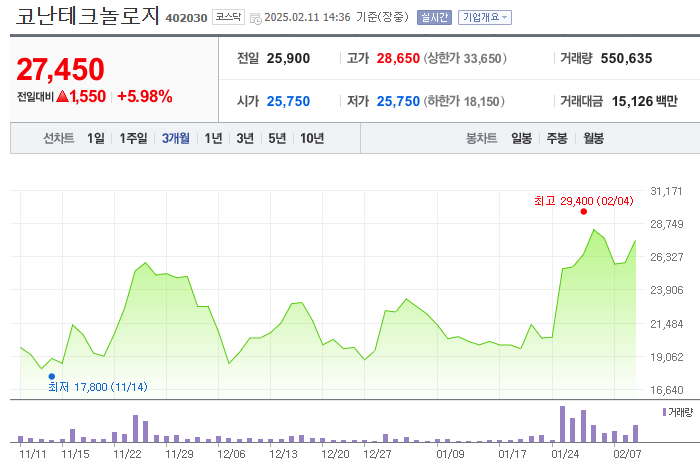This screenshot has width=700, height=474.
Task: Click the 11/22 x-axis date label
Action: (127, 454)
